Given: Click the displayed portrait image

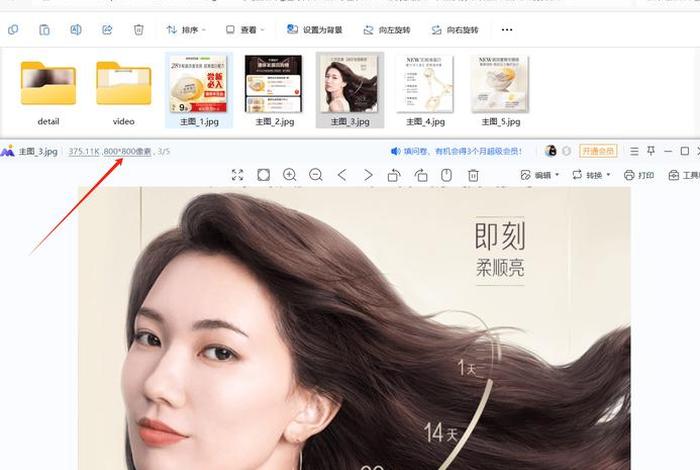Looking at the screenshot, I should pos(354,329).
